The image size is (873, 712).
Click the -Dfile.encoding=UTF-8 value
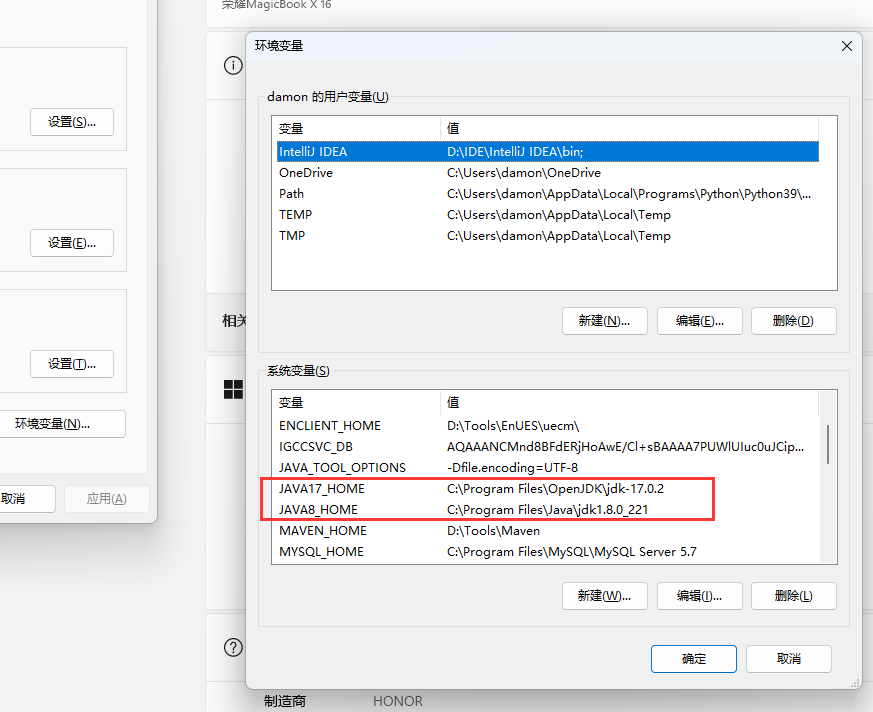tap(512, 468)
